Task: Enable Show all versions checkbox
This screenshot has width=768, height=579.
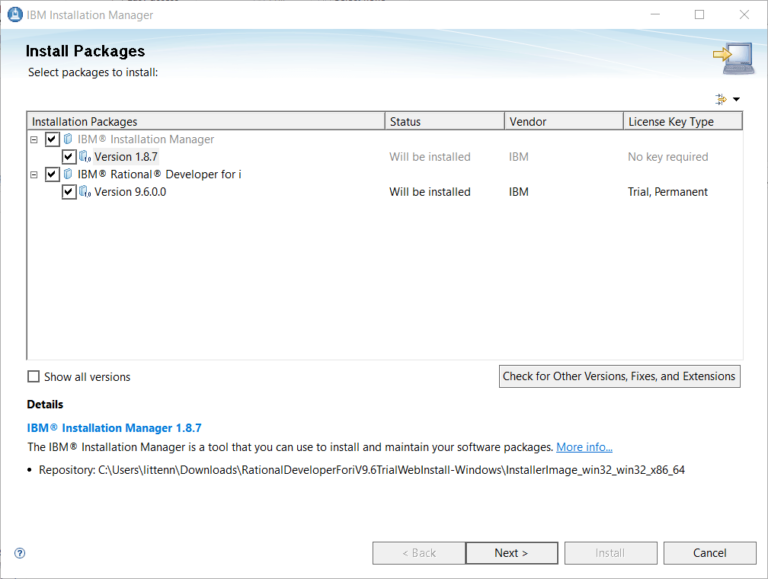Action: pyautogui.click(x=33, y=376)
